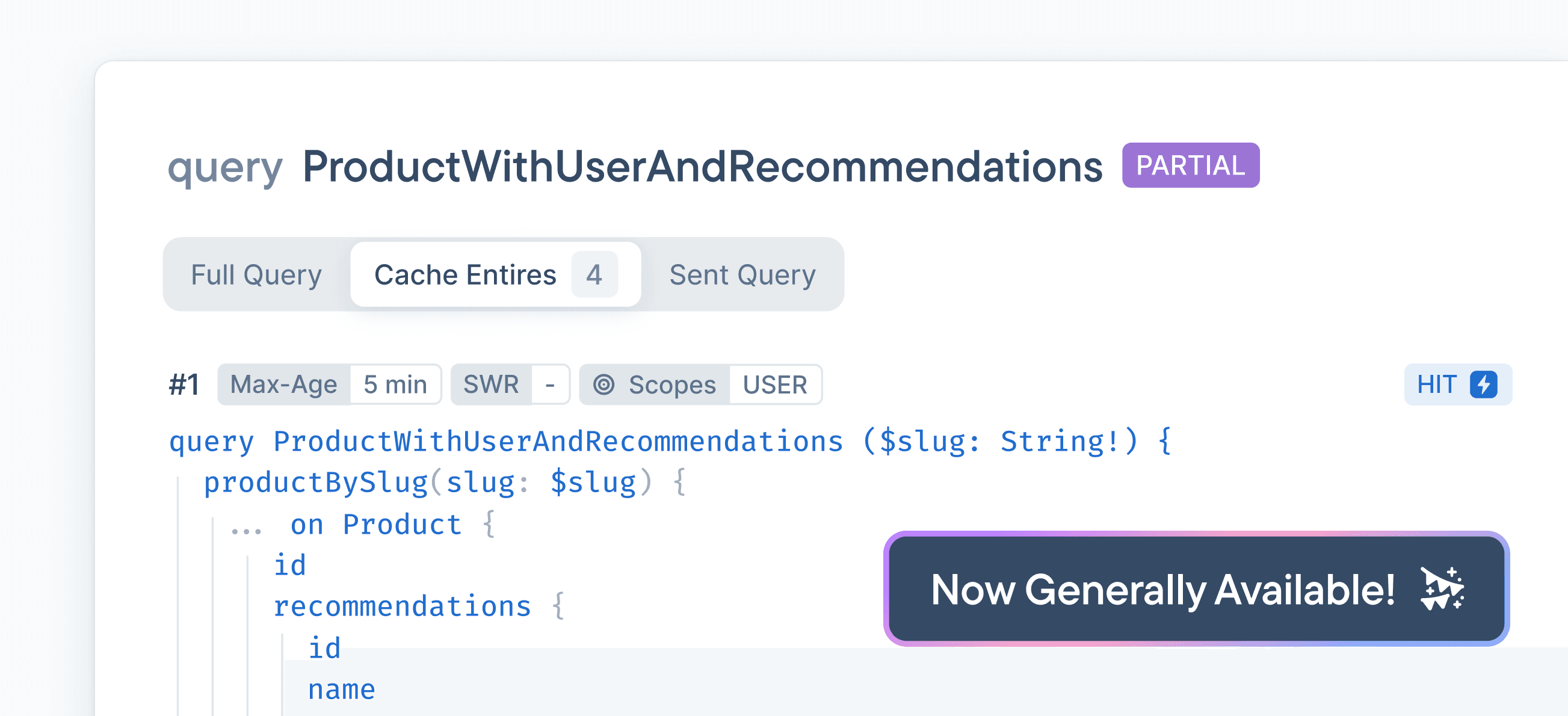
Task: Click the lightning bolt HIT icon
Action: click(x=1483, y=385)
